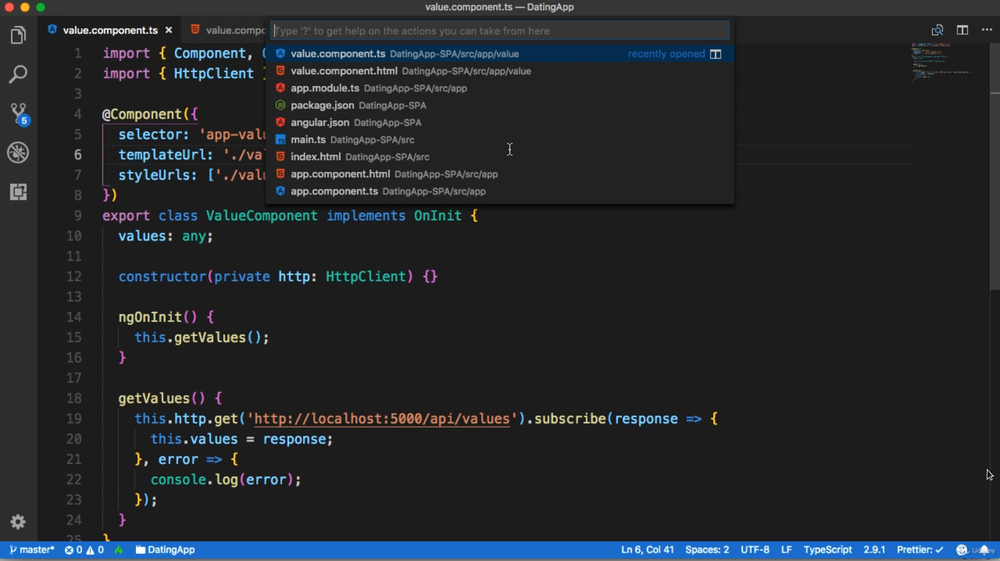The height and width of the screenshot is (561, 1000).
Task: Click 'ValueComponent' class name in code
Action: pyautogui.click(x=261, y=215)
